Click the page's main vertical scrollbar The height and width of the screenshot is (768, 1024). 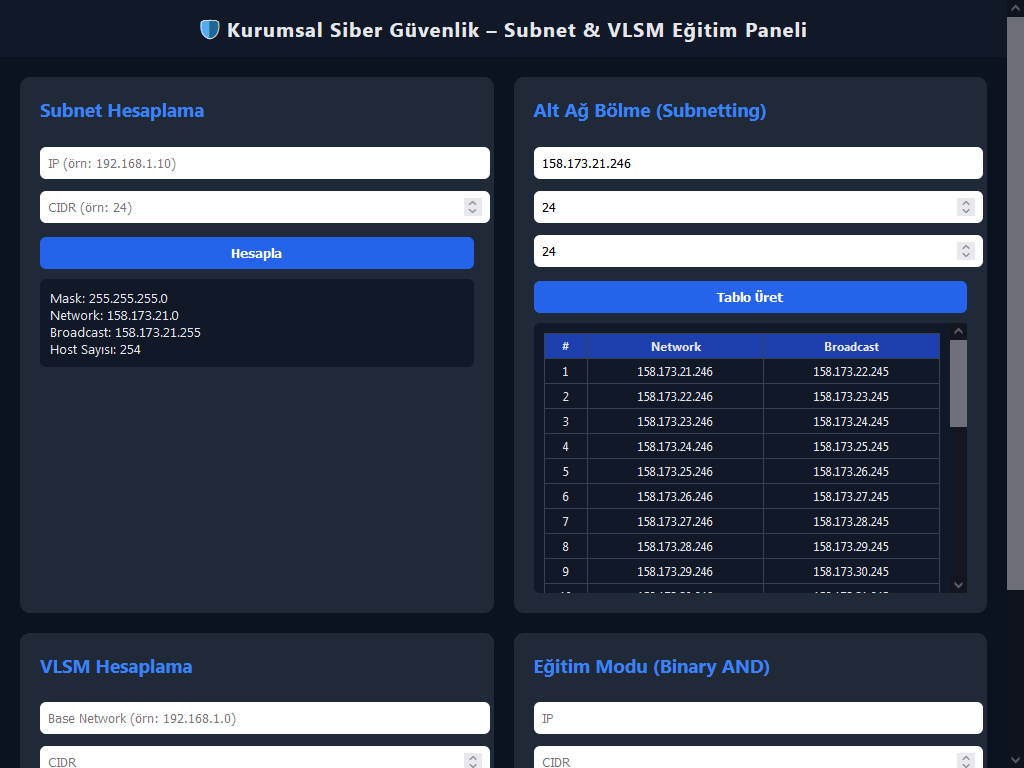coord(1015,300)
